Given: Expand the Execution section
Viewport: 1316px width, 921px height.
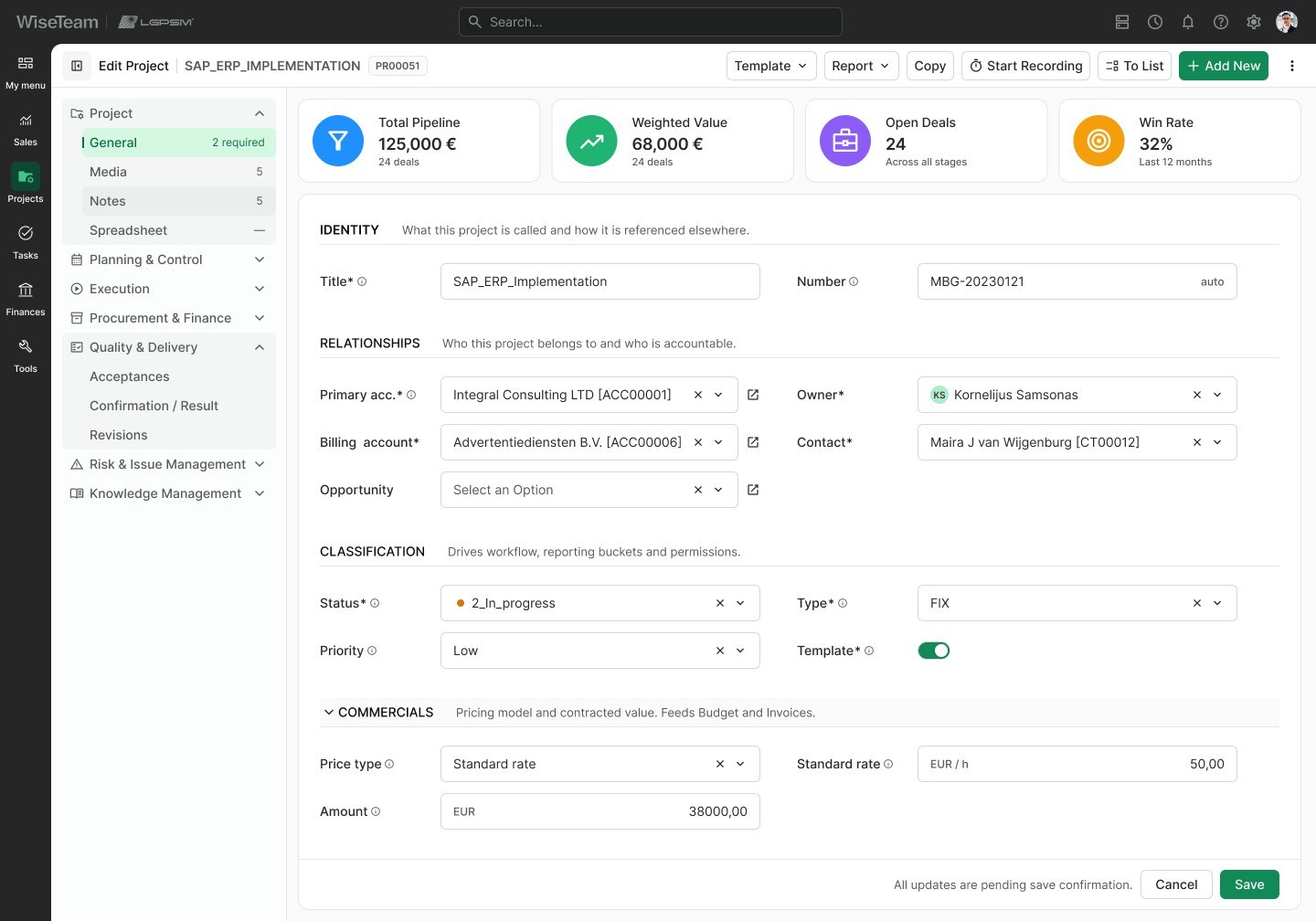Looking at the screenshot, I should tap(169, 289).
